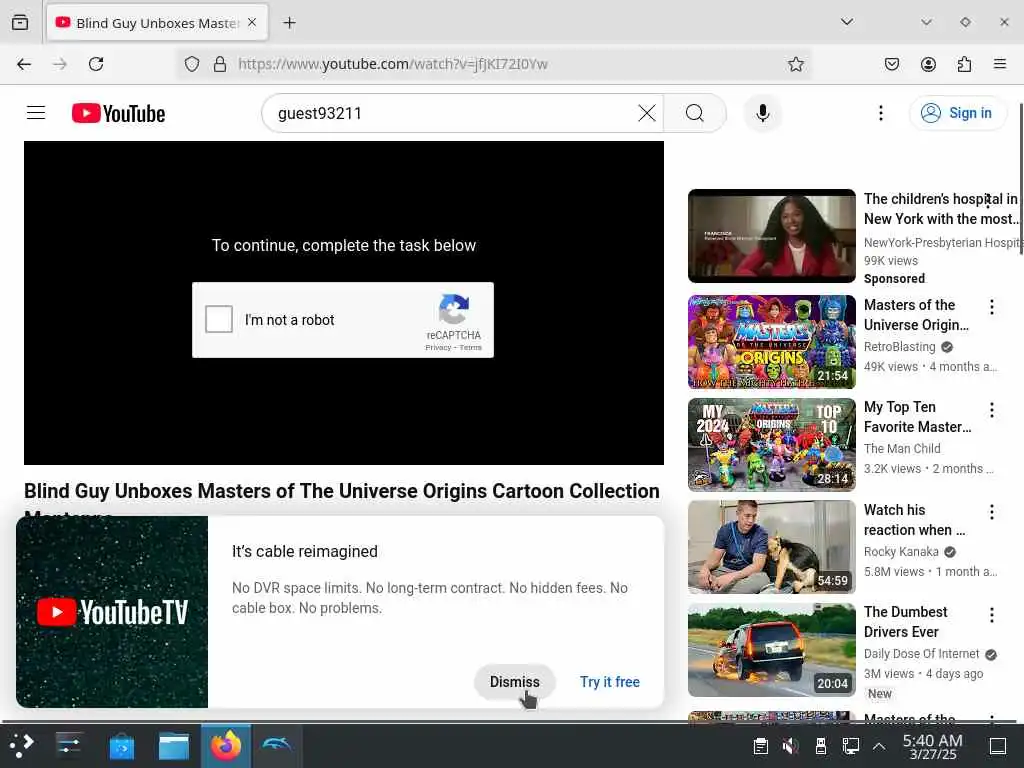Open options for Masters of the Universe Origin video
1024x768 pixels.
(991, 307)
